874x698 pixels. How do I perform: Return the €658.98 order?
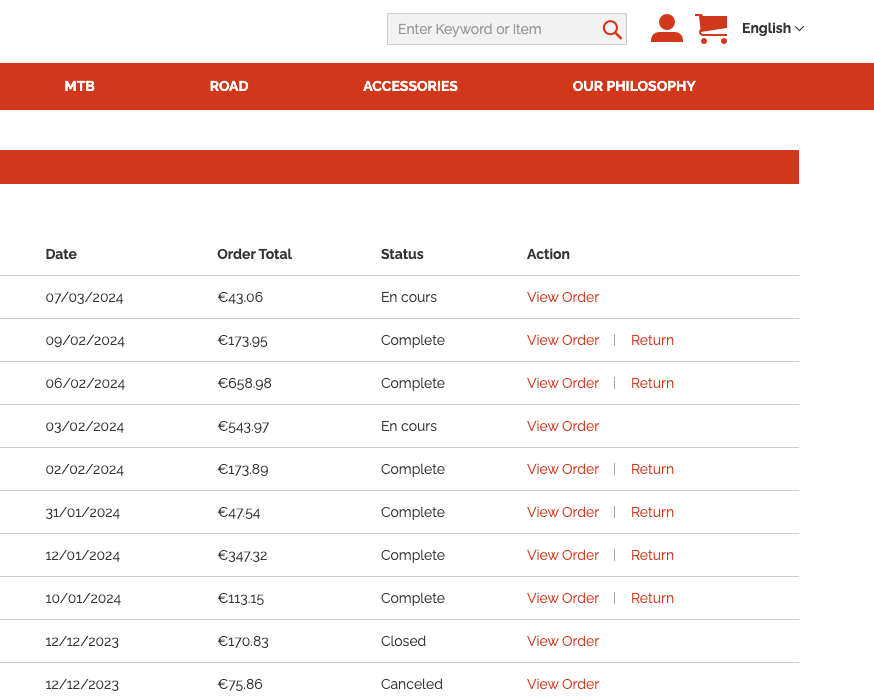tap(652, 383)
